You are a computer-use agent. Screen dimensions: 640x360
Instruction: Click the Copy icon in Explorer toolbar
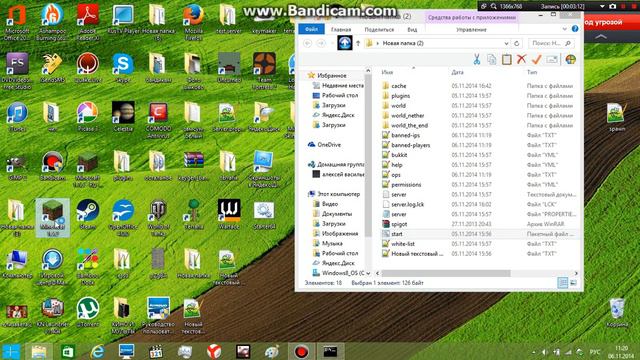click(x=492, y=60)
